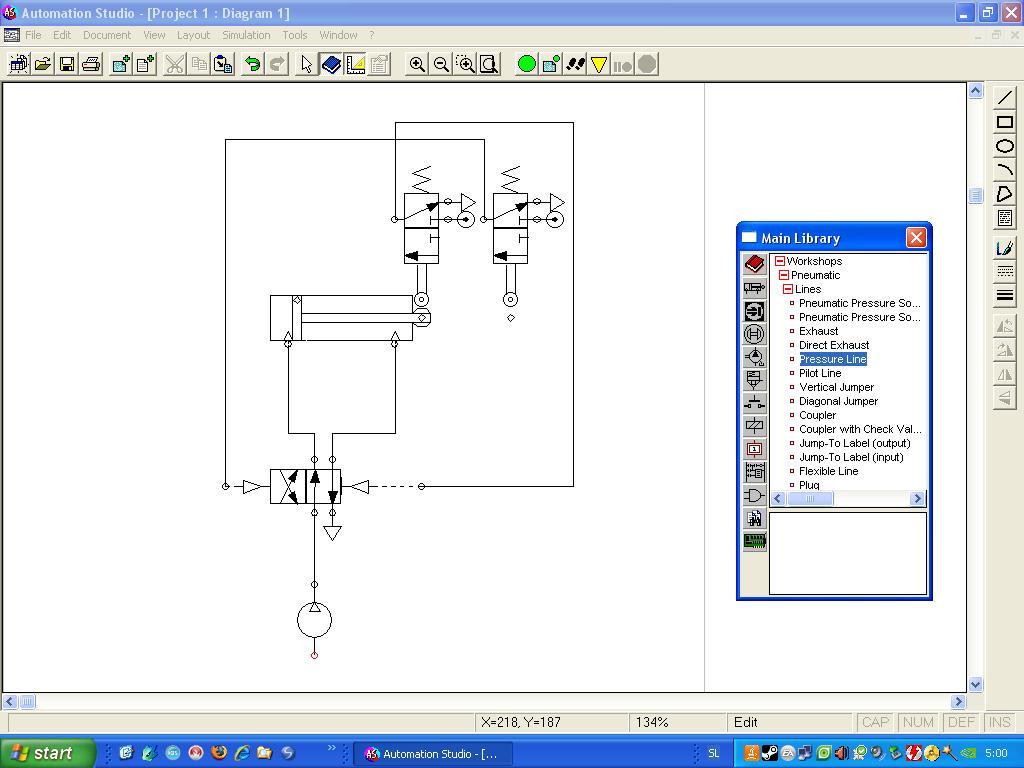The height and width of the screenshot is (768, 1024).
Task: Undo the last action with green arrow
Action: [252, 64]
